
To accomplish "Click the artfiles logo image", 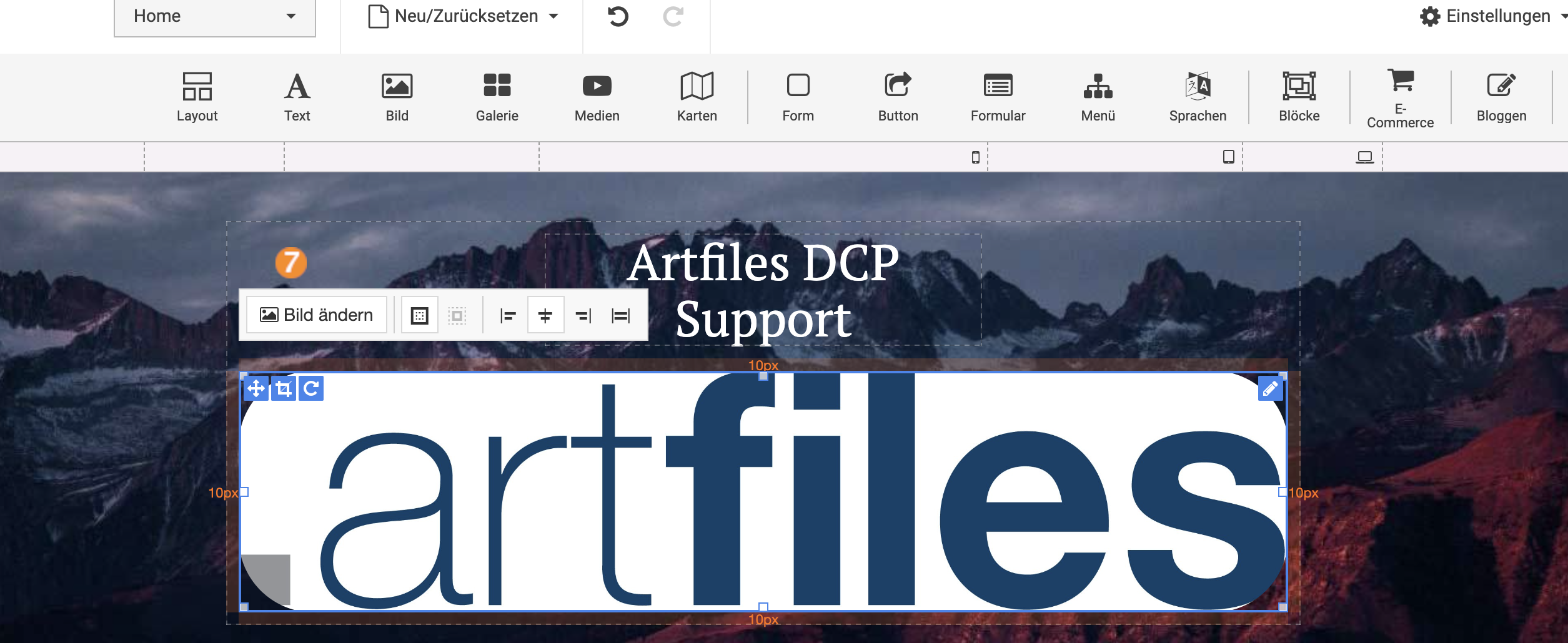I will tap(763, 491).
